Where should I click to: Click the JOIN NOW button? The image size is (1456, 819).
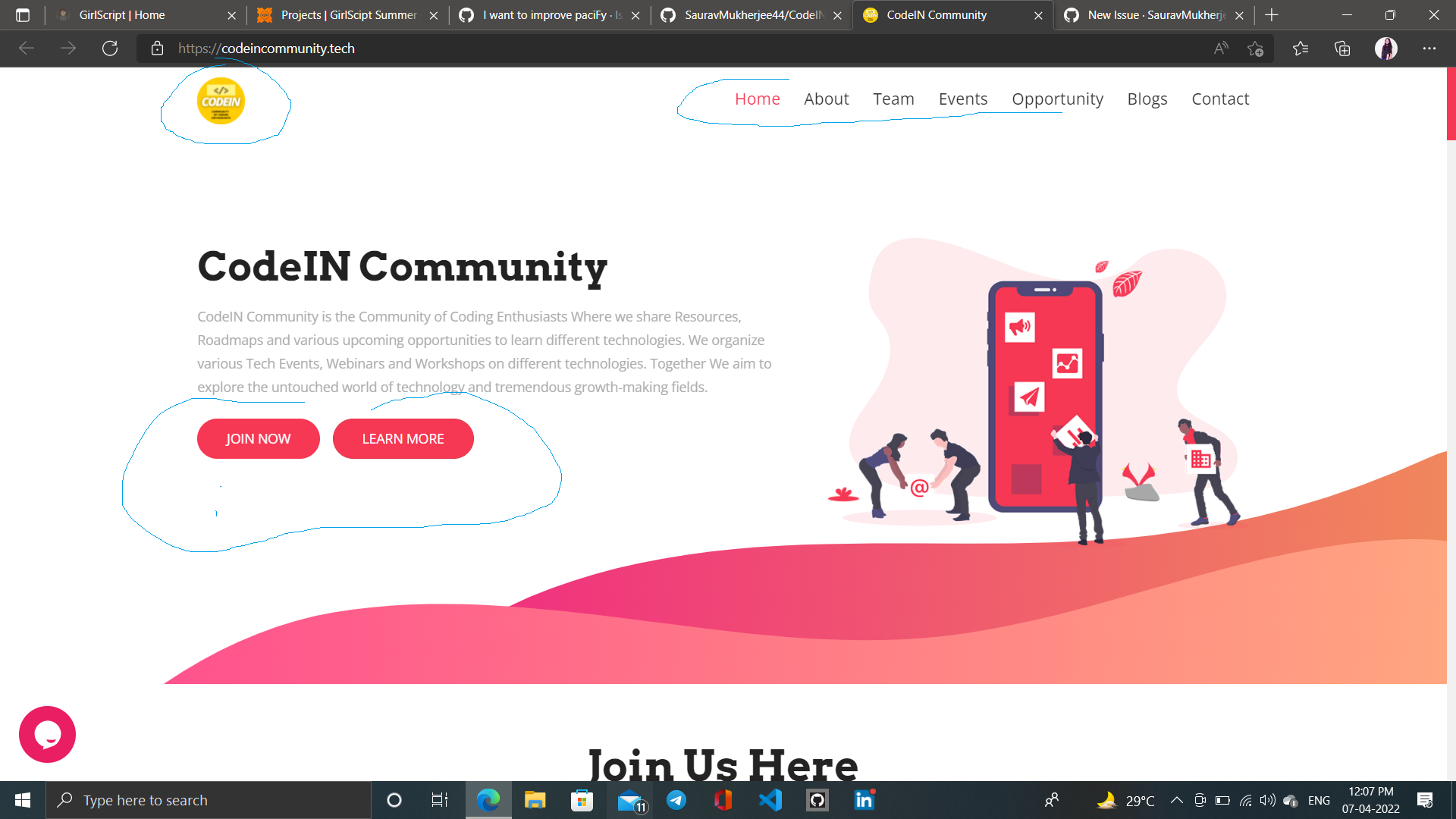point(258,438)
